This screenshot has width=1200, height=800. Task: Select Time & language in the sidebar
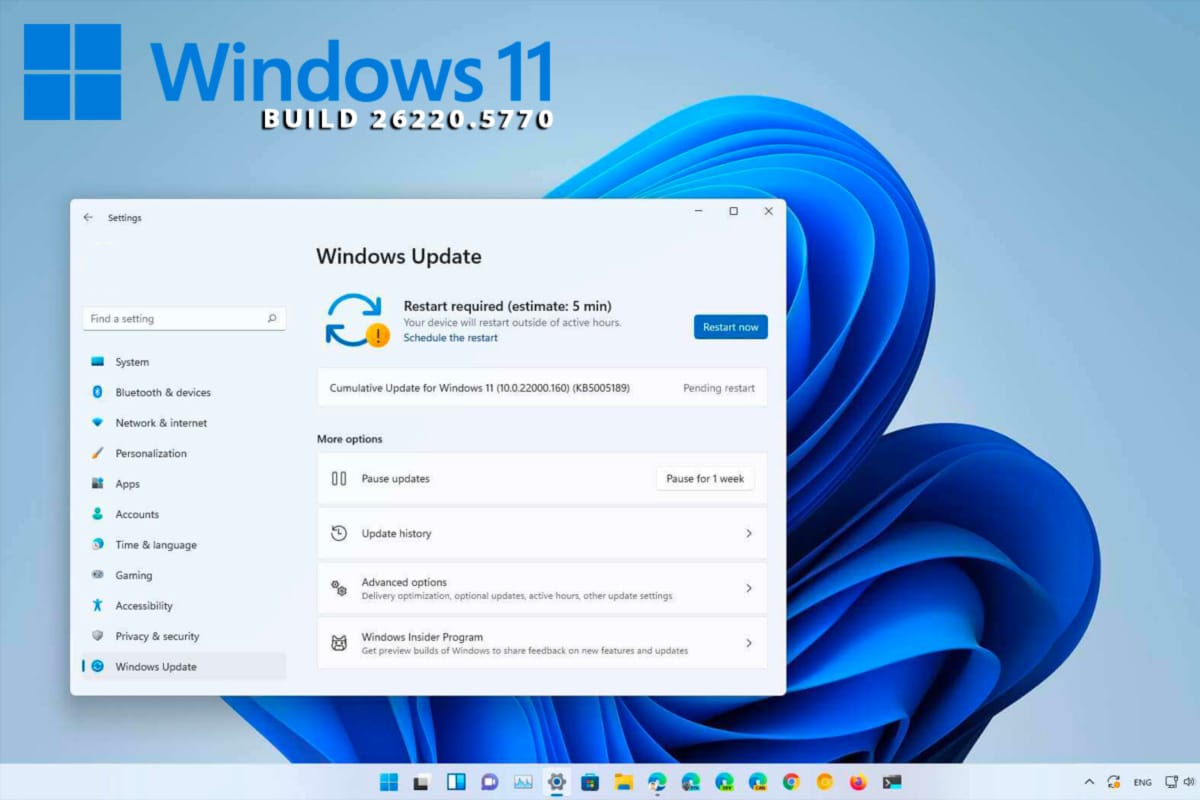pos(184,545)
